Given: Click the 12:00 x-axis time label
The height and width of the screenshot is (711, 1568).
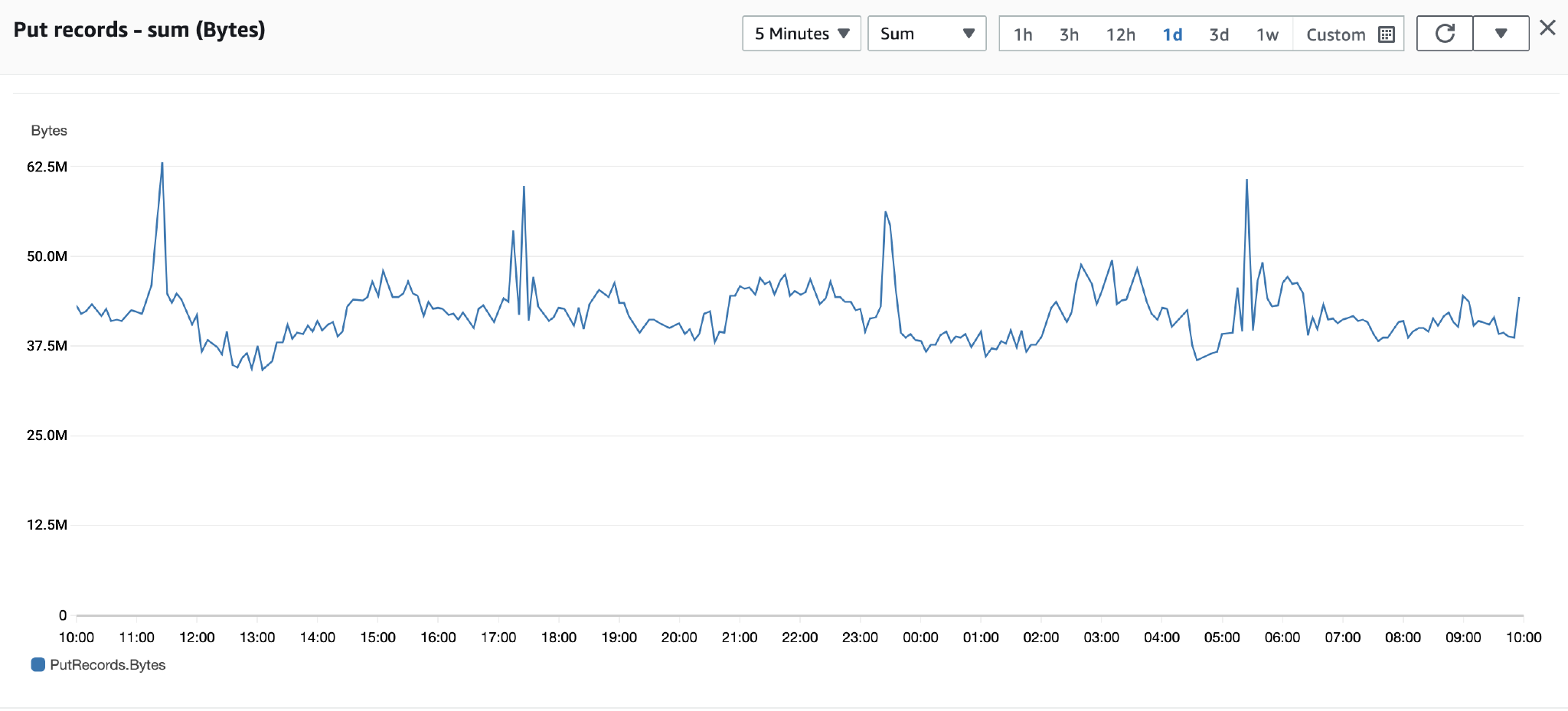Looking at the screenshot, I should 197,638.
